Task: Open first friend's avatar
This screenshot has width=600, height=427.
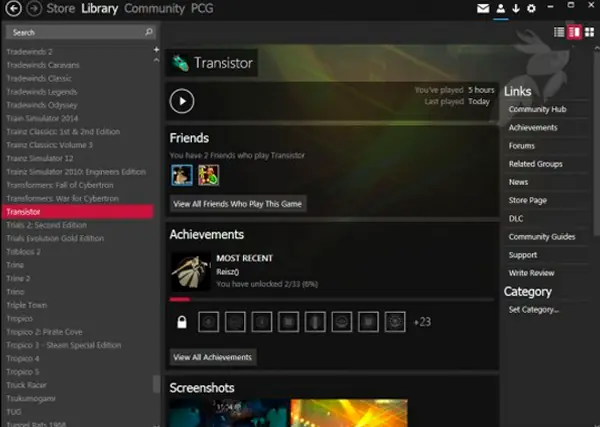Action: pos(182,175)
